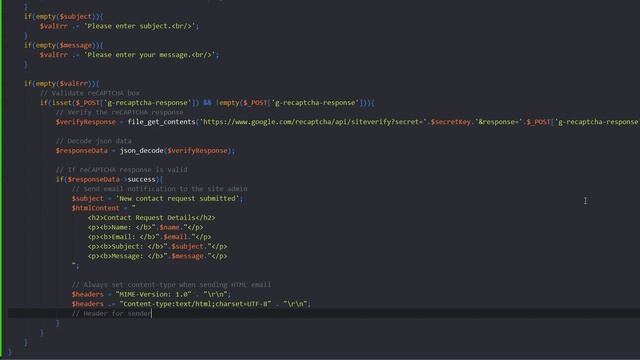Click the 'Please enter subject.<br/>' string
Screen dimensions: 640x360
coord(140,26)
